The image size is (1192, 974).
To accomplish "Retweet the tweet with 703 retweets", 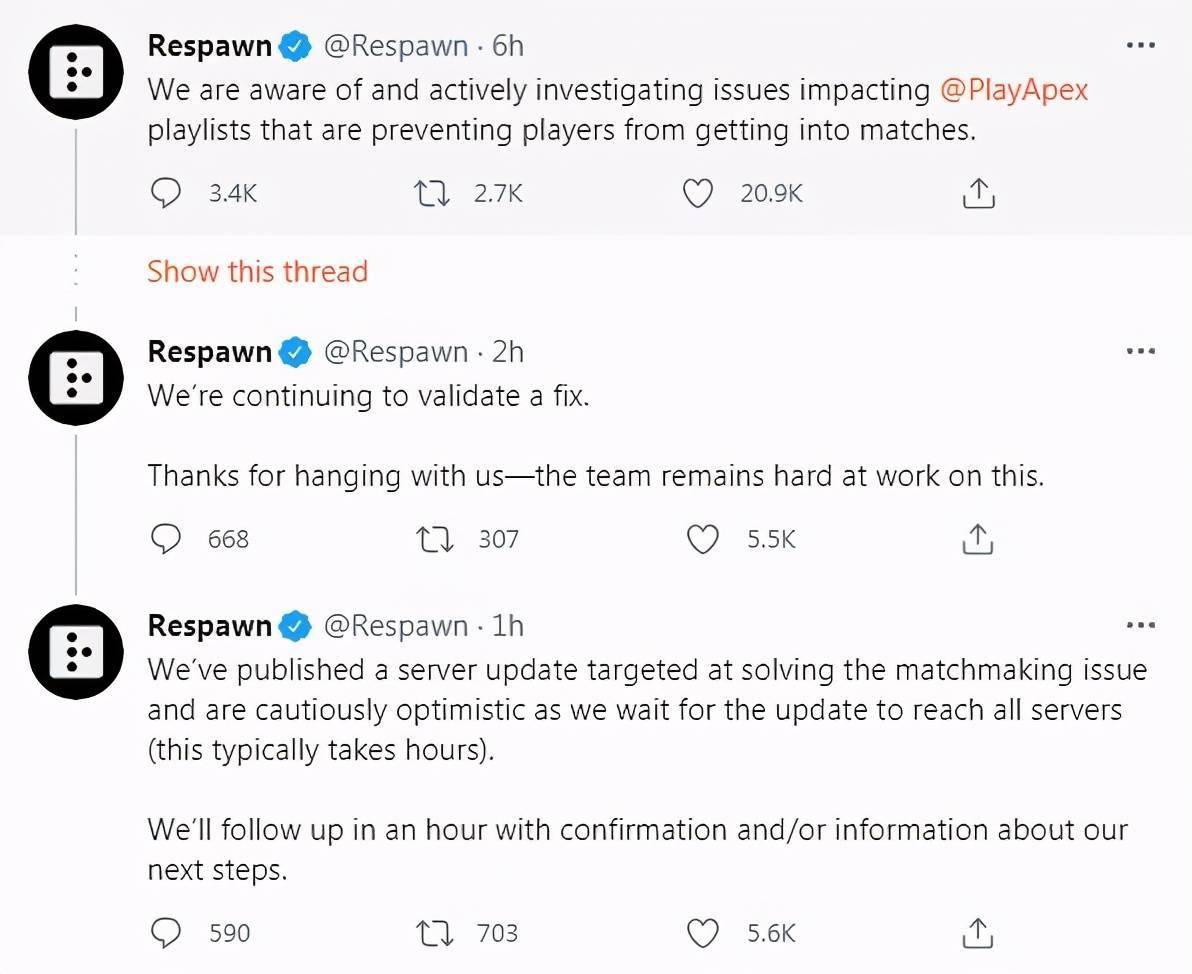I will [436, 933].
